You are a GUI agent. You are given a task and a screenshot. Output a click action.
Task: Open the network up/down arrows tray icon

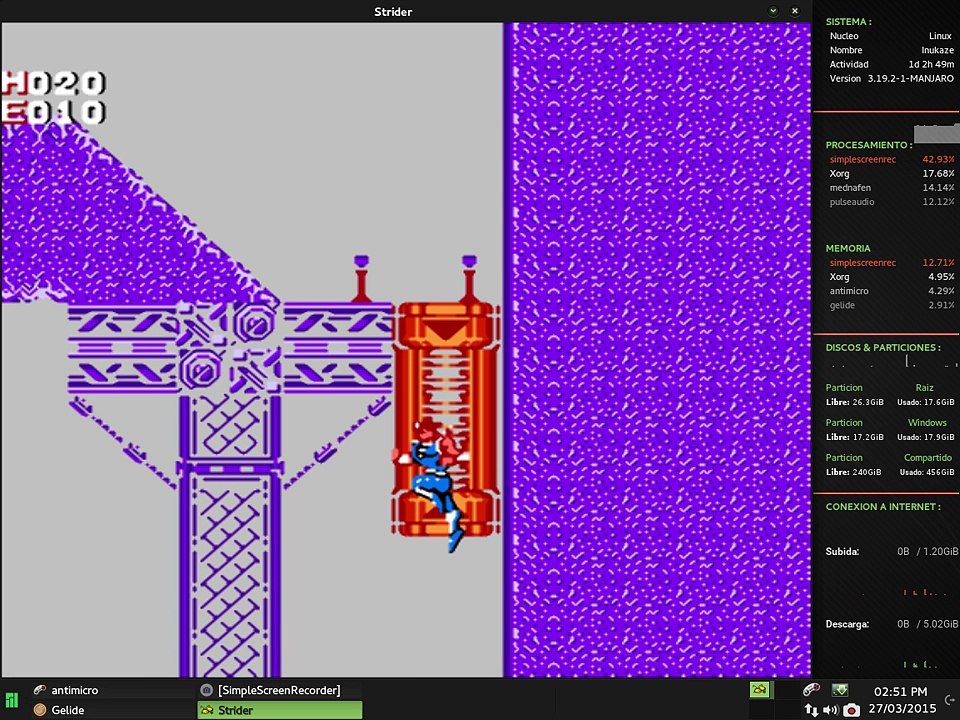811,710
